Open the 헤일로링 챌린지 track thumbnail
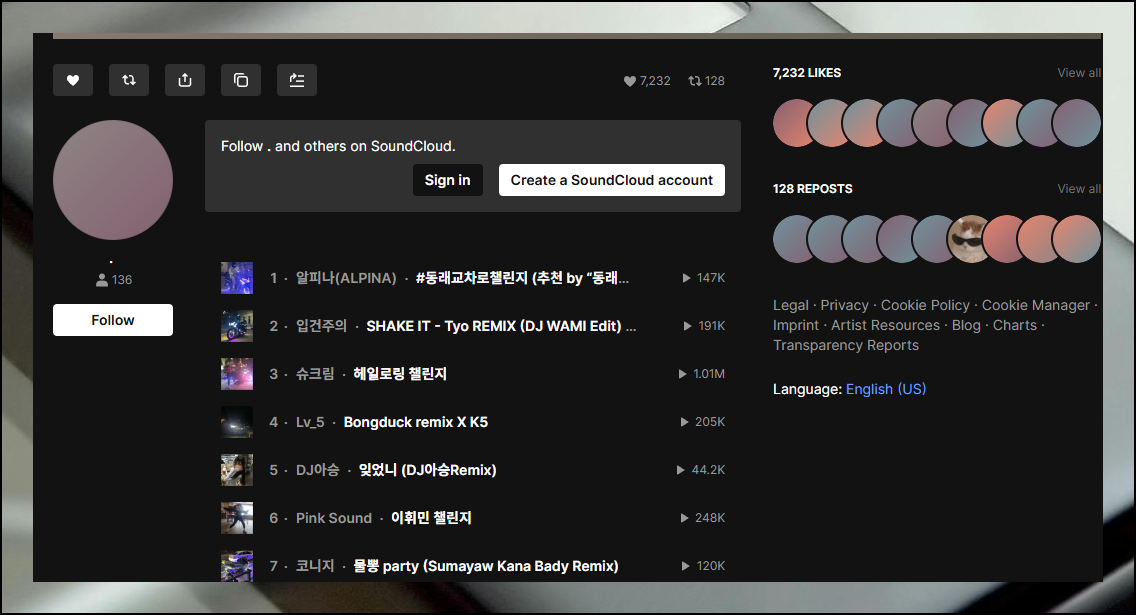 pyautogui.click(x=237, y=374)
